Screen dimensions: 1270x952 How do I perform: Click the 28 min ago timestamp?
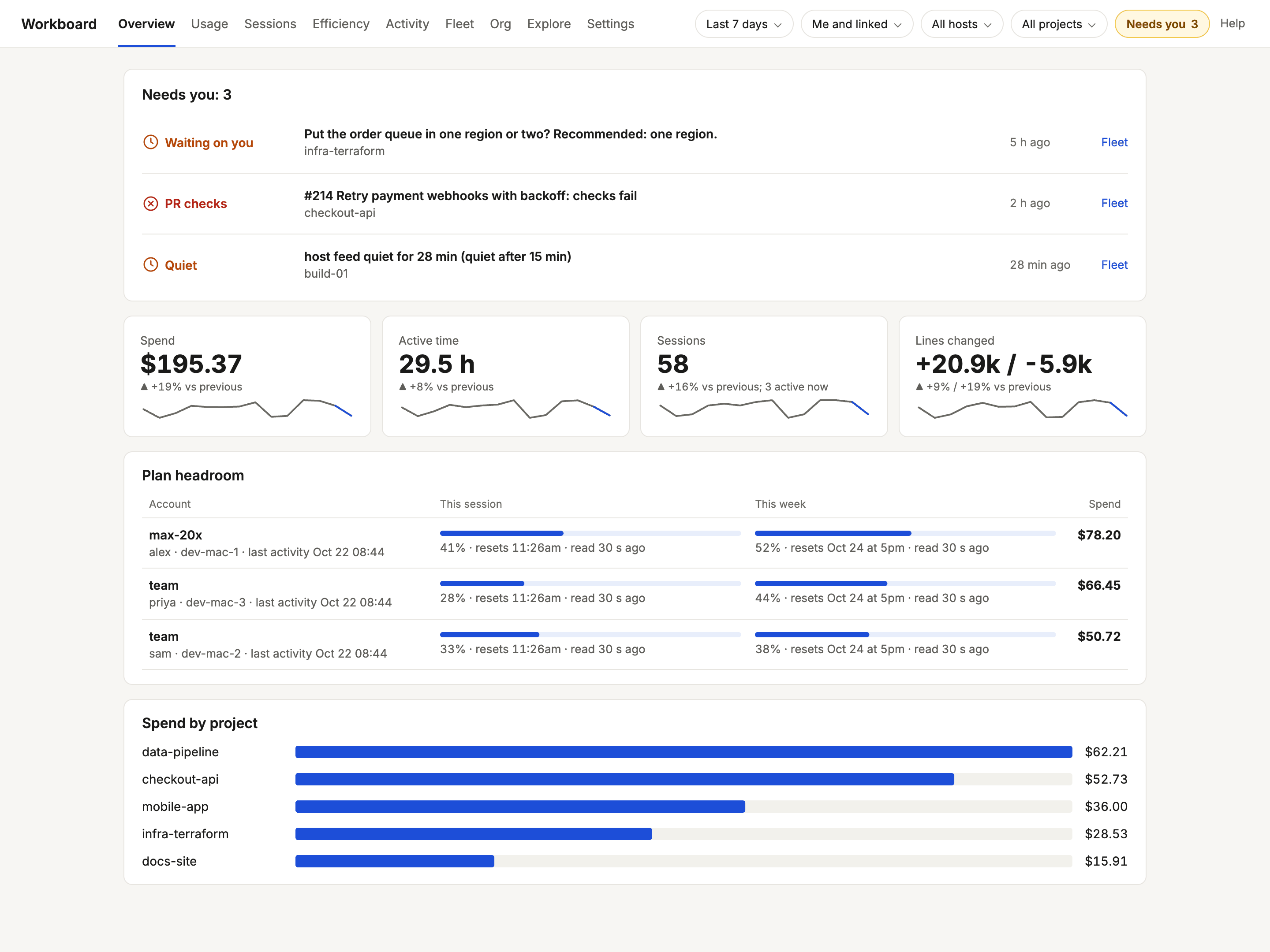(1040, 264)
